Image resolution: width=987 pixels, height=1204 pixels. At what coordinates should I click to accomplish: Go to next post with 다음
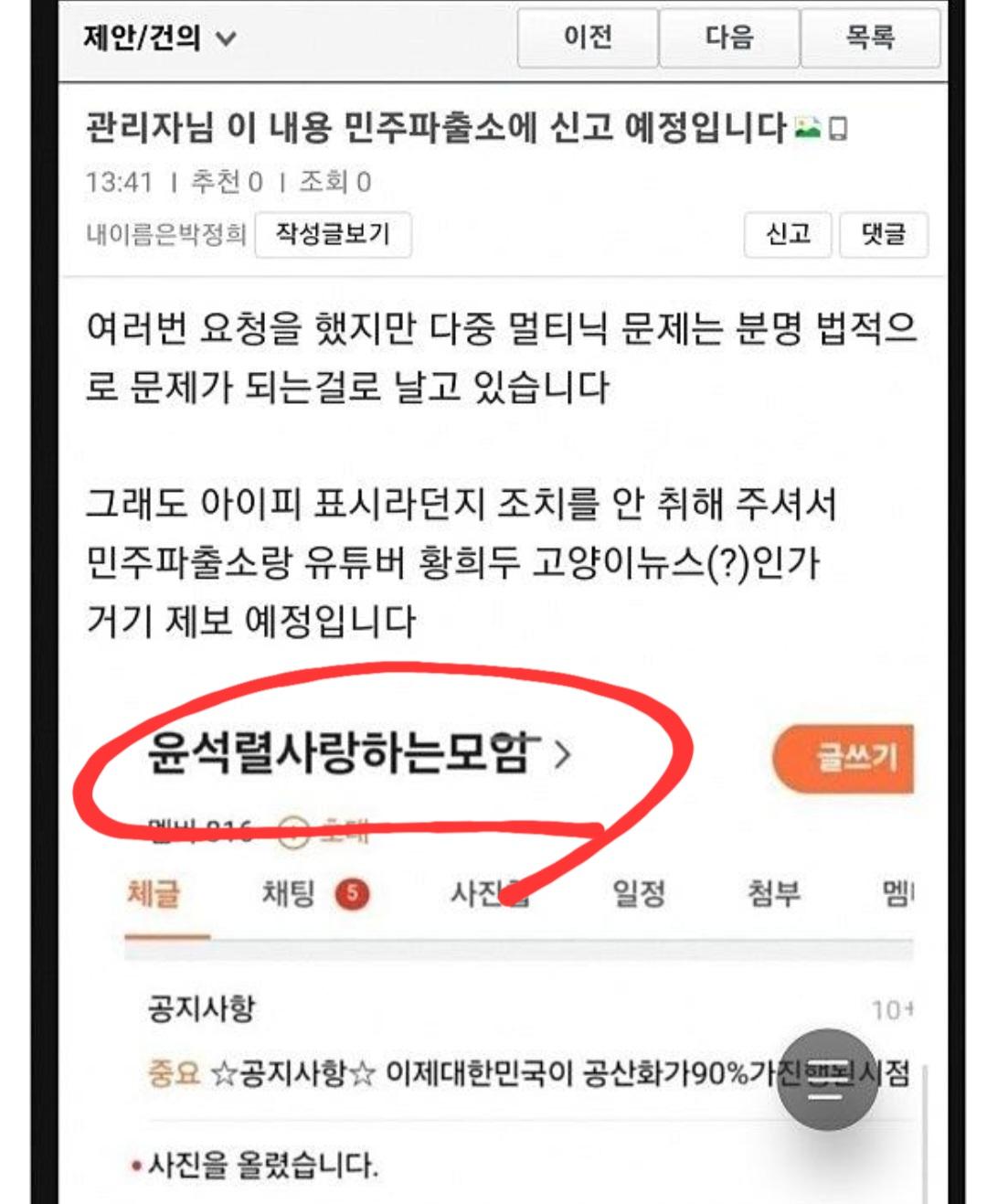click(728, 37)
